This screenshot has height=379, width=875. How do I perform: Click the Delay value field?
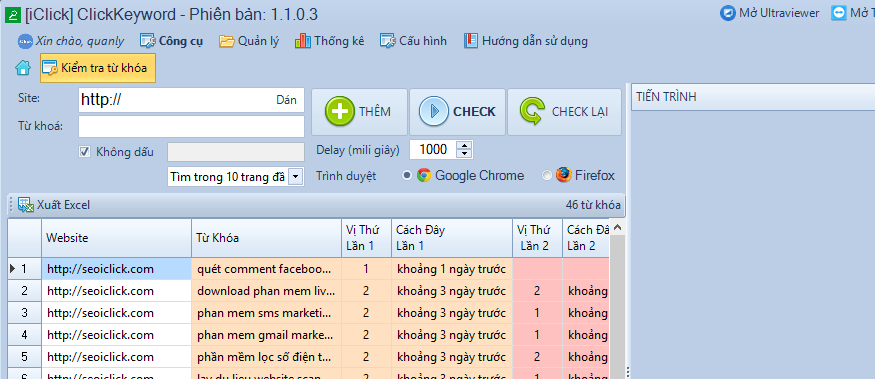click(433, 149)
